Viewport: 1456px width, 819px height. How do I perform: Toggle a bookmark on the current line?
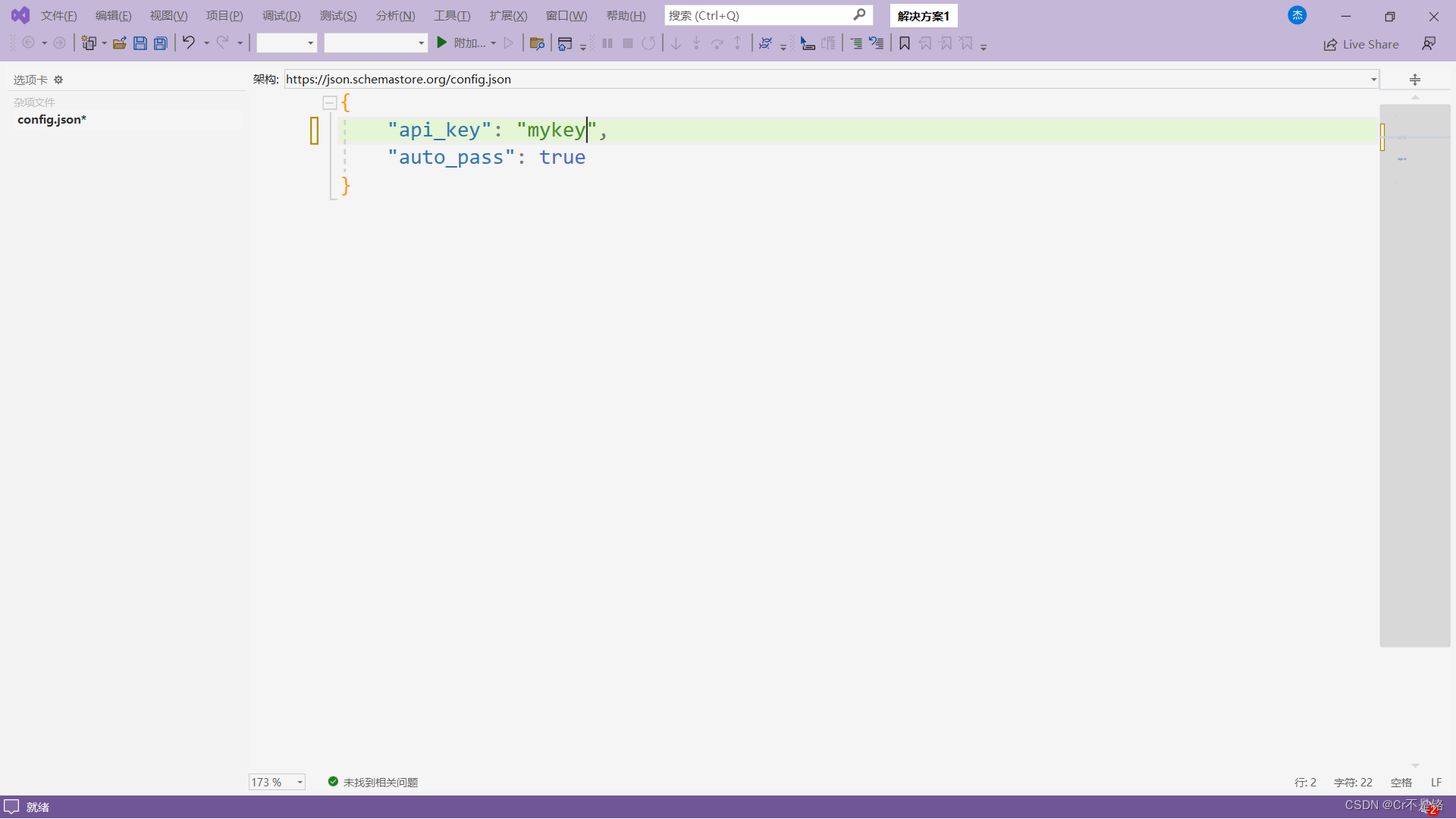pos(905,43)
